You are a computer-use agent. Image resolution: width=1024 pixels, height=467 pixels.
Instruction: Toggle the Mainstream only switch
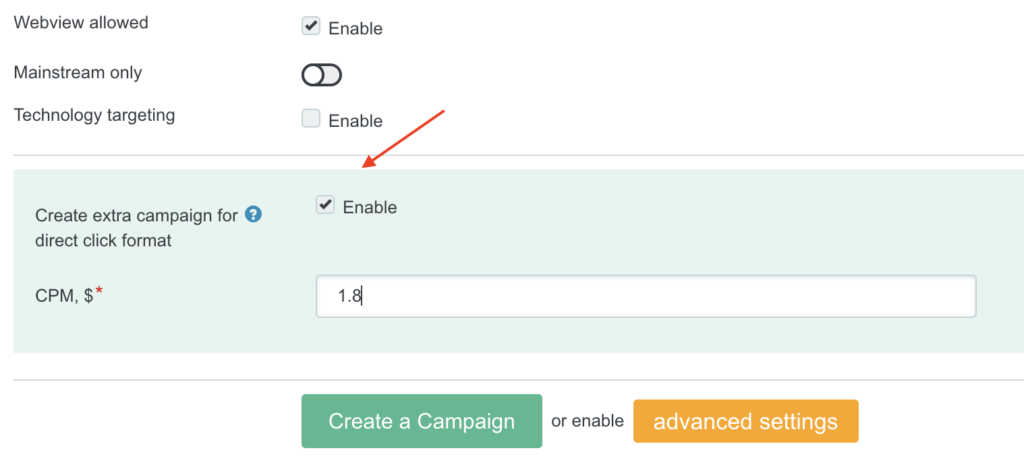tap(321, 75)
